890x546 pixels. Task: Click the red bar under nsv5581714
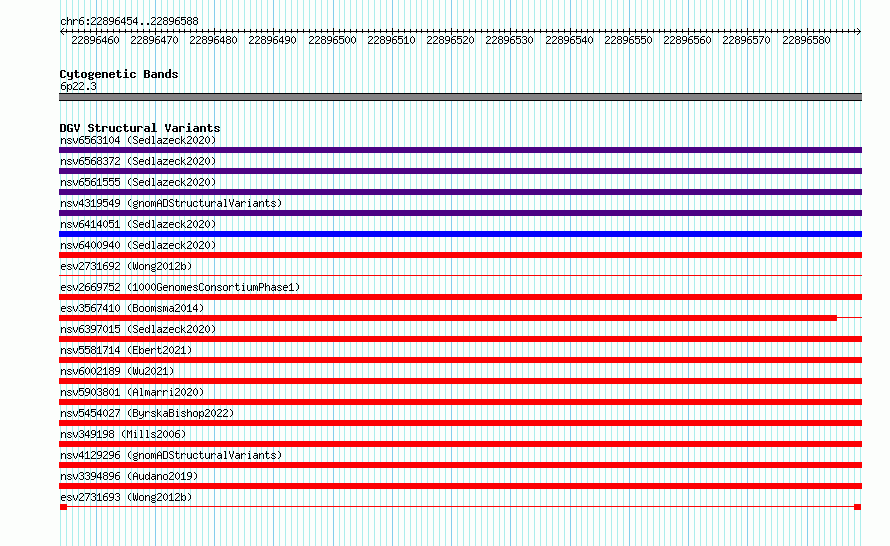460,360
